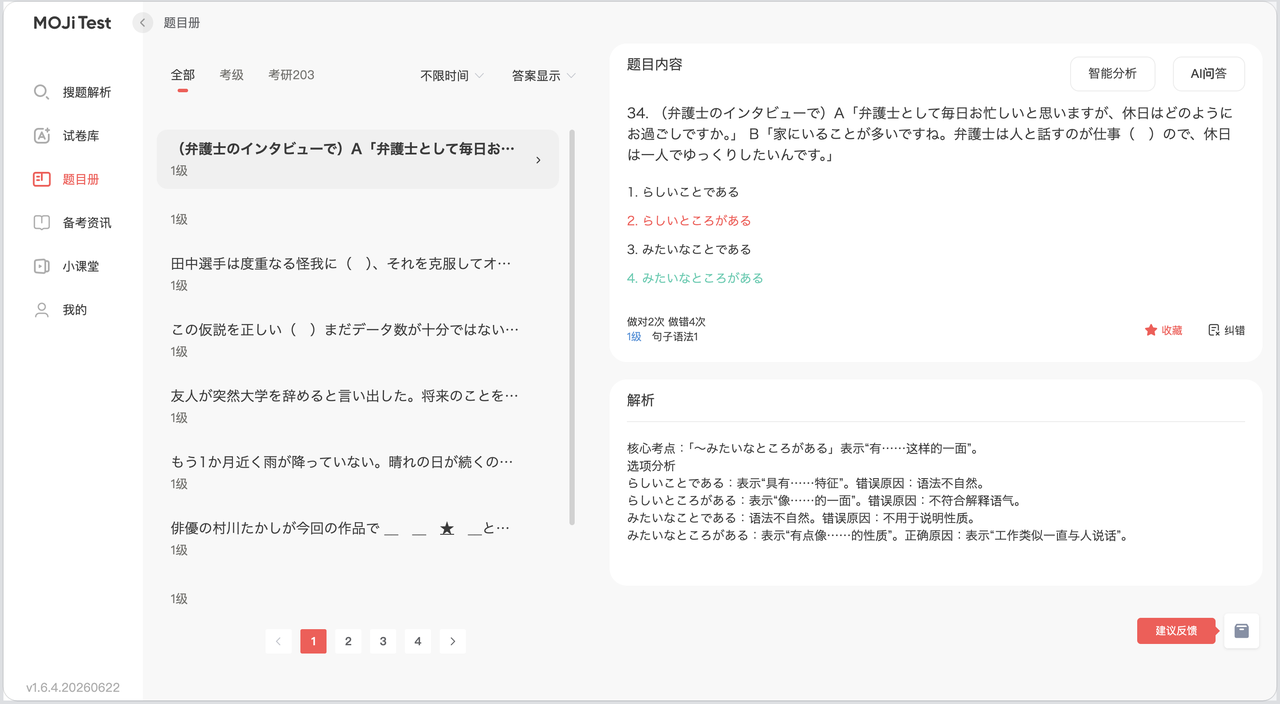
Task: Click the 试卷库 sidebar icon
Action: [41, 136]
